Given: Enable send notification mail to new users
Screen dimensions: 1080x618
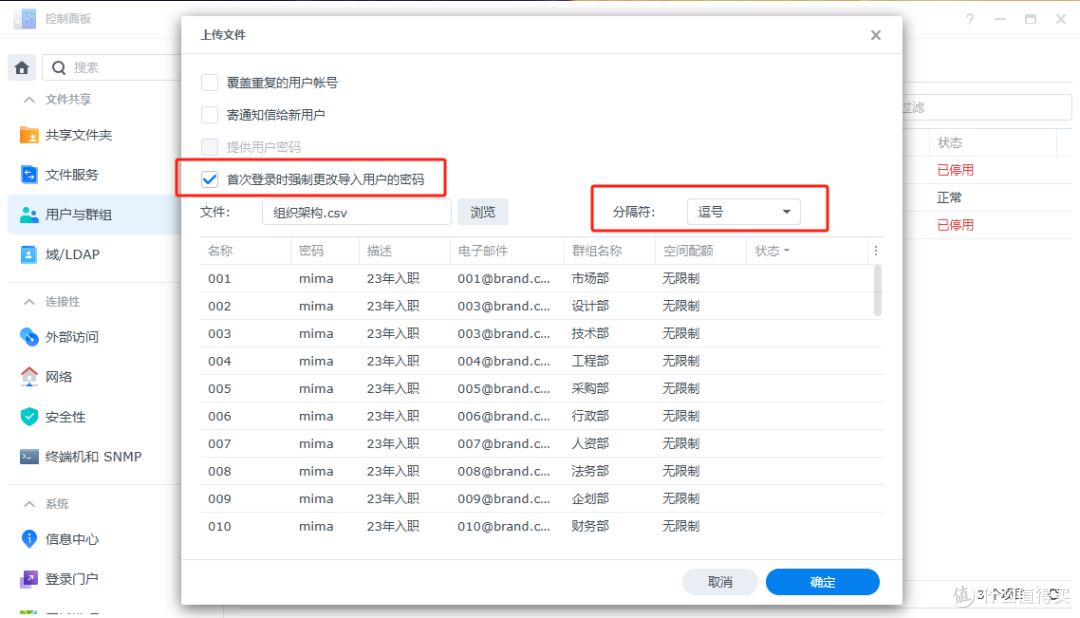Looking at the screenshot, I should click(209, 114).
